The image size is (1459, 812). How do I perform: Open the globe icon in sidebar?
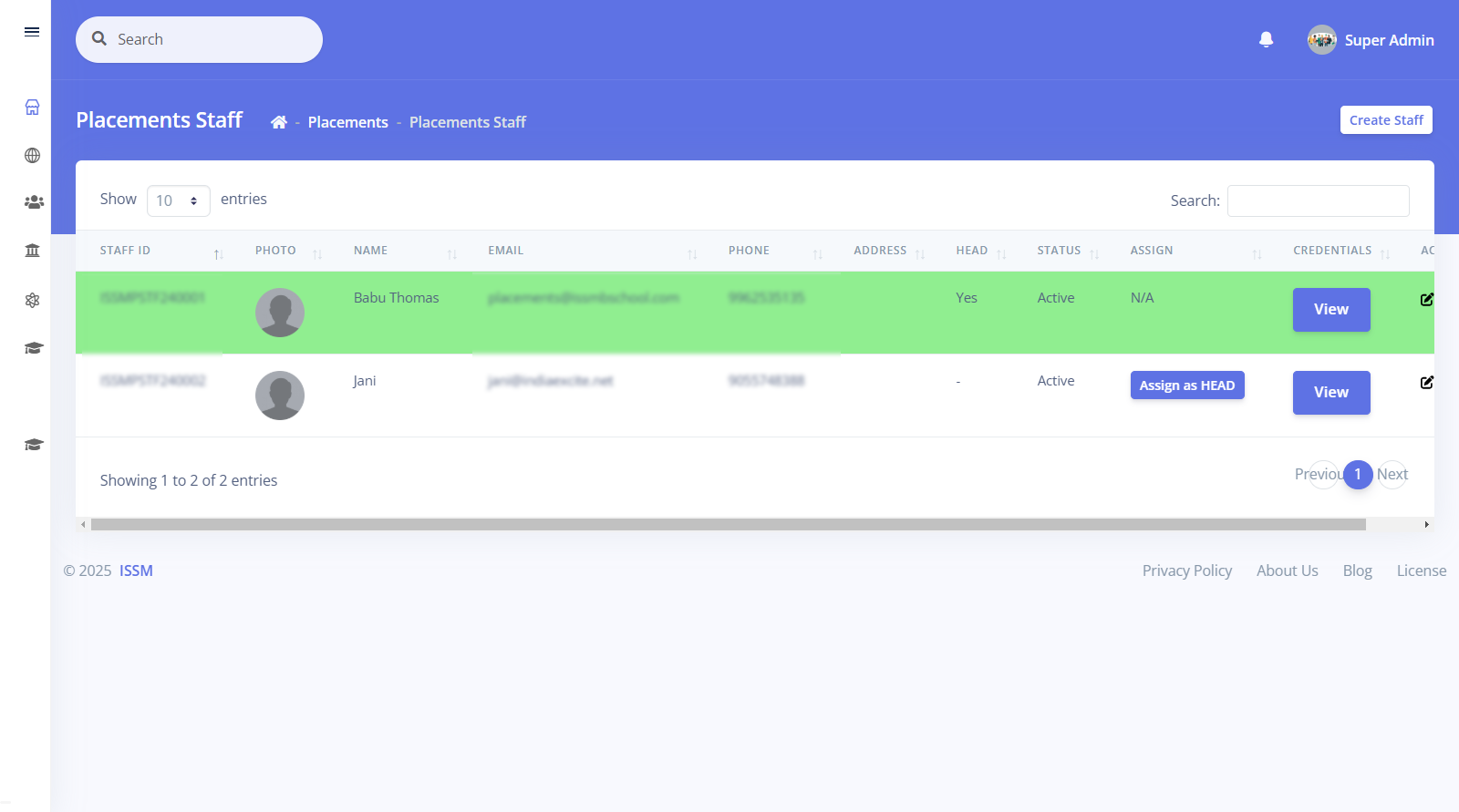point(33,156)
